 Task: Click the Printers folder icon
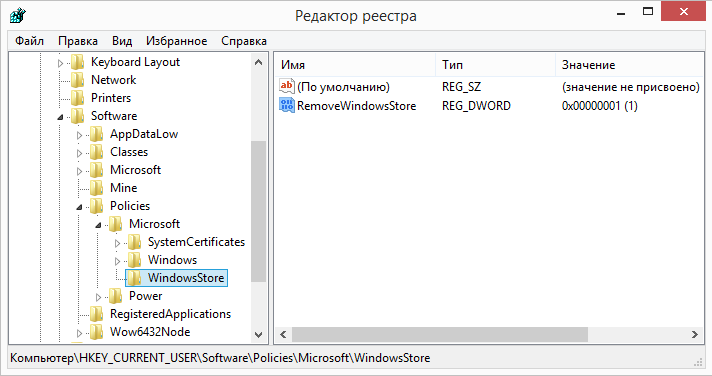coord(78,98)
